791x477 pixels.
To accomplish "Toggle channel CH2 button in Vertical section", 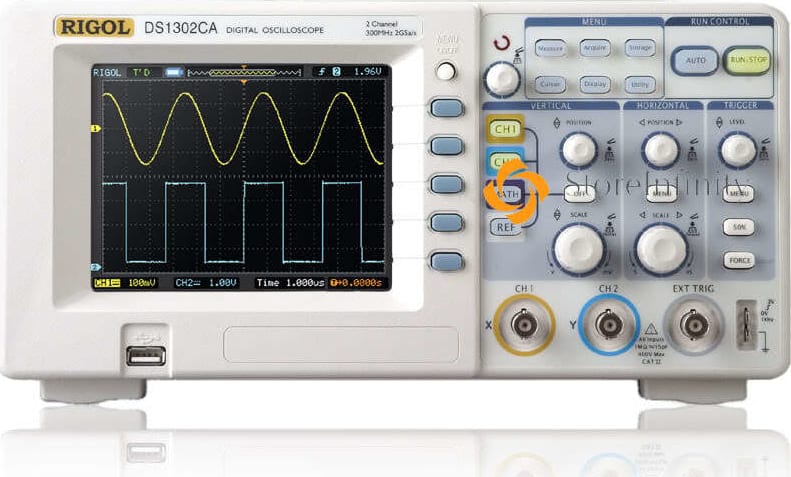I will 505,161.
